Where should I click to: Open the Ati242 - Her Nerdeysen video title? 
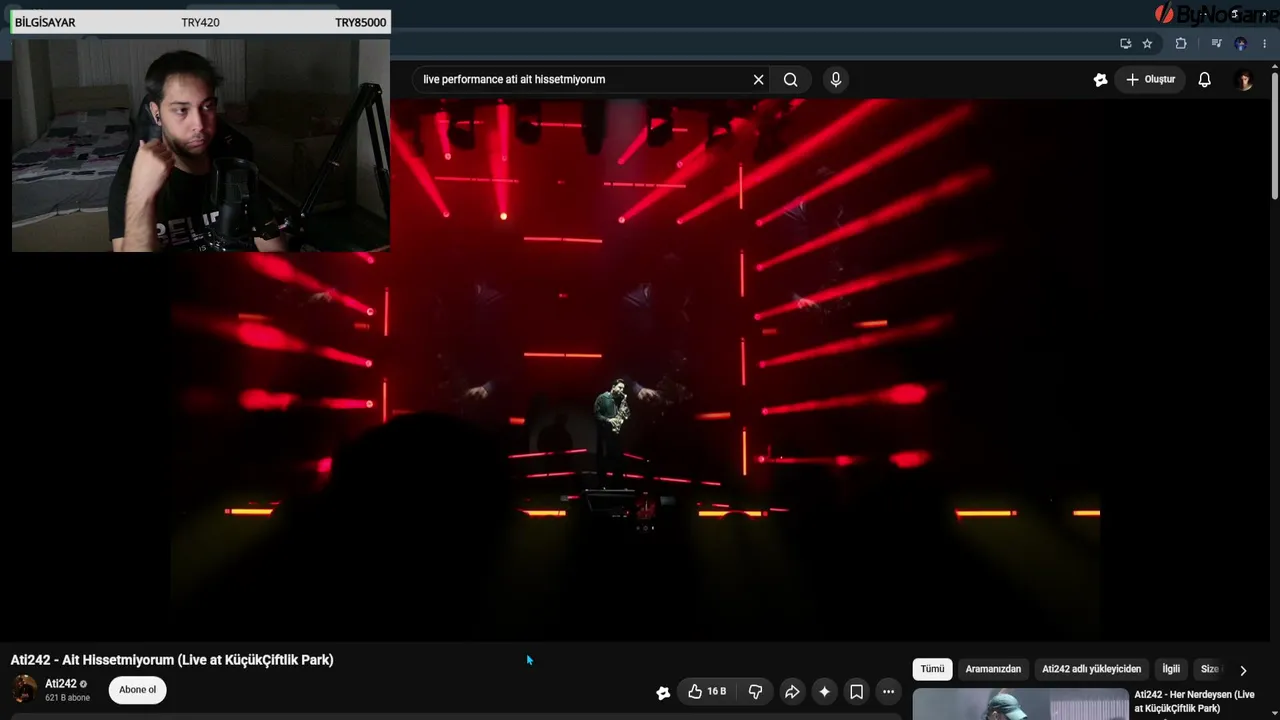[1194, 701]
